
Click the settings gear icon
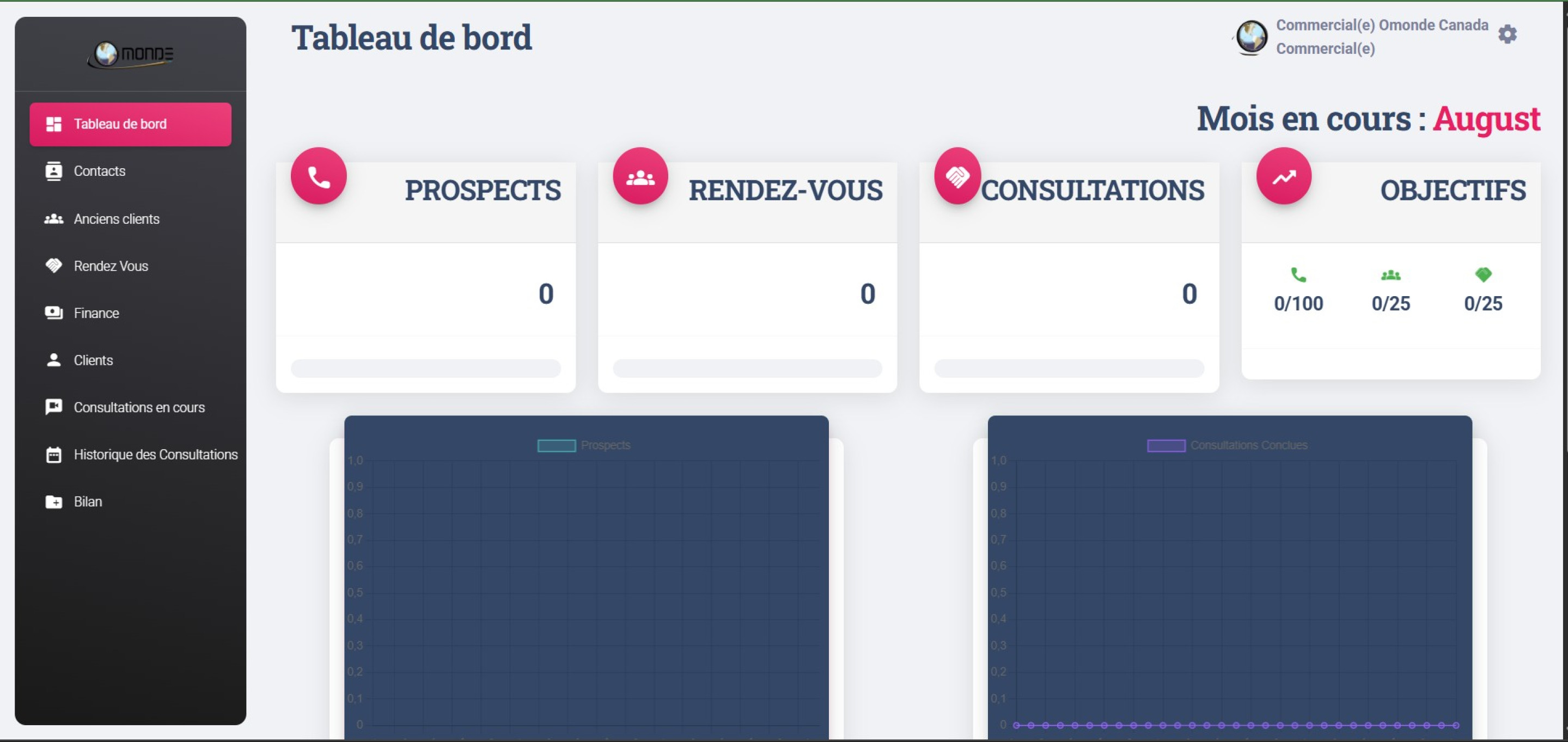pyautogui.click(x=1507, y=35)
